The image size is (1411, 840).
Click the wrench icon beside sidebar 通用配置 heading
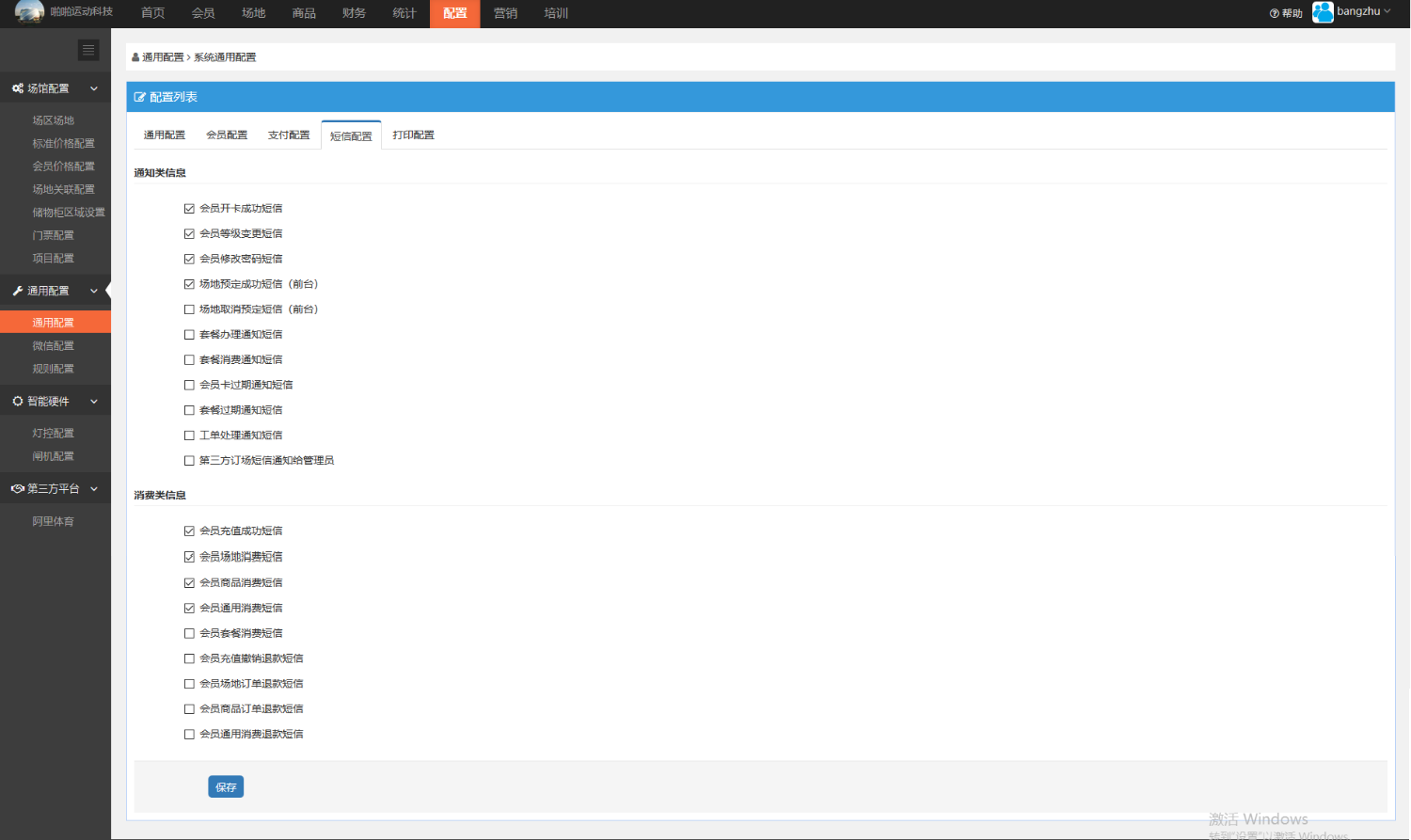tap(17, 291)
